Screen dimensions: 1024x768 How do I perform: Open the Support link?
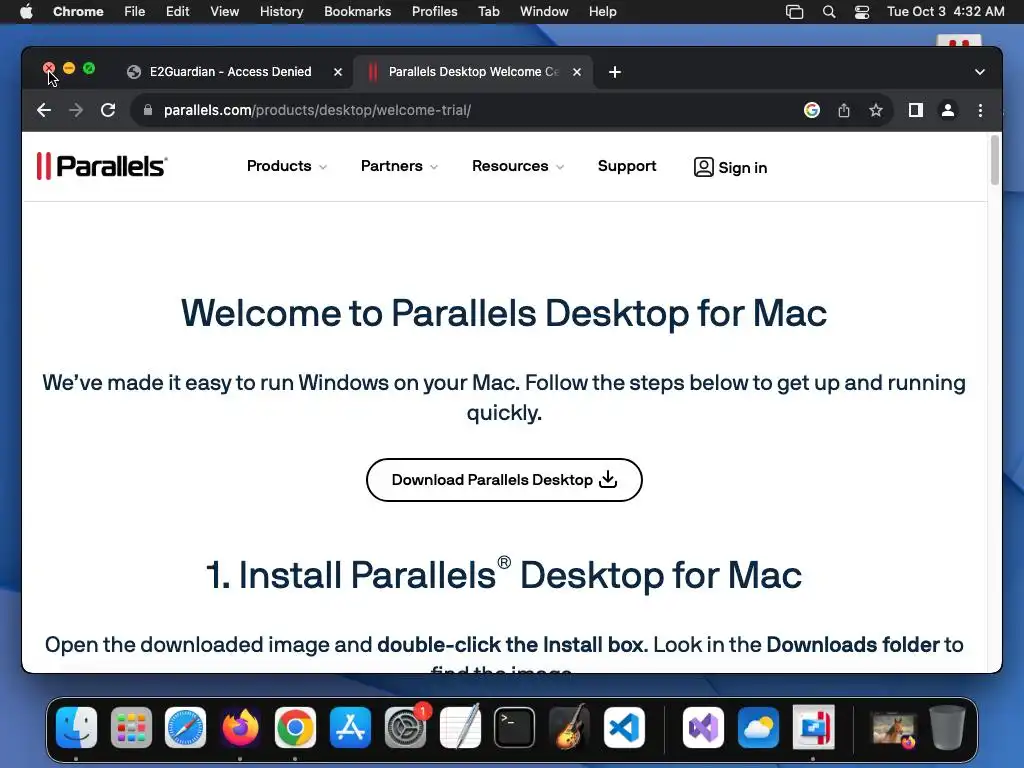point(627,166)
